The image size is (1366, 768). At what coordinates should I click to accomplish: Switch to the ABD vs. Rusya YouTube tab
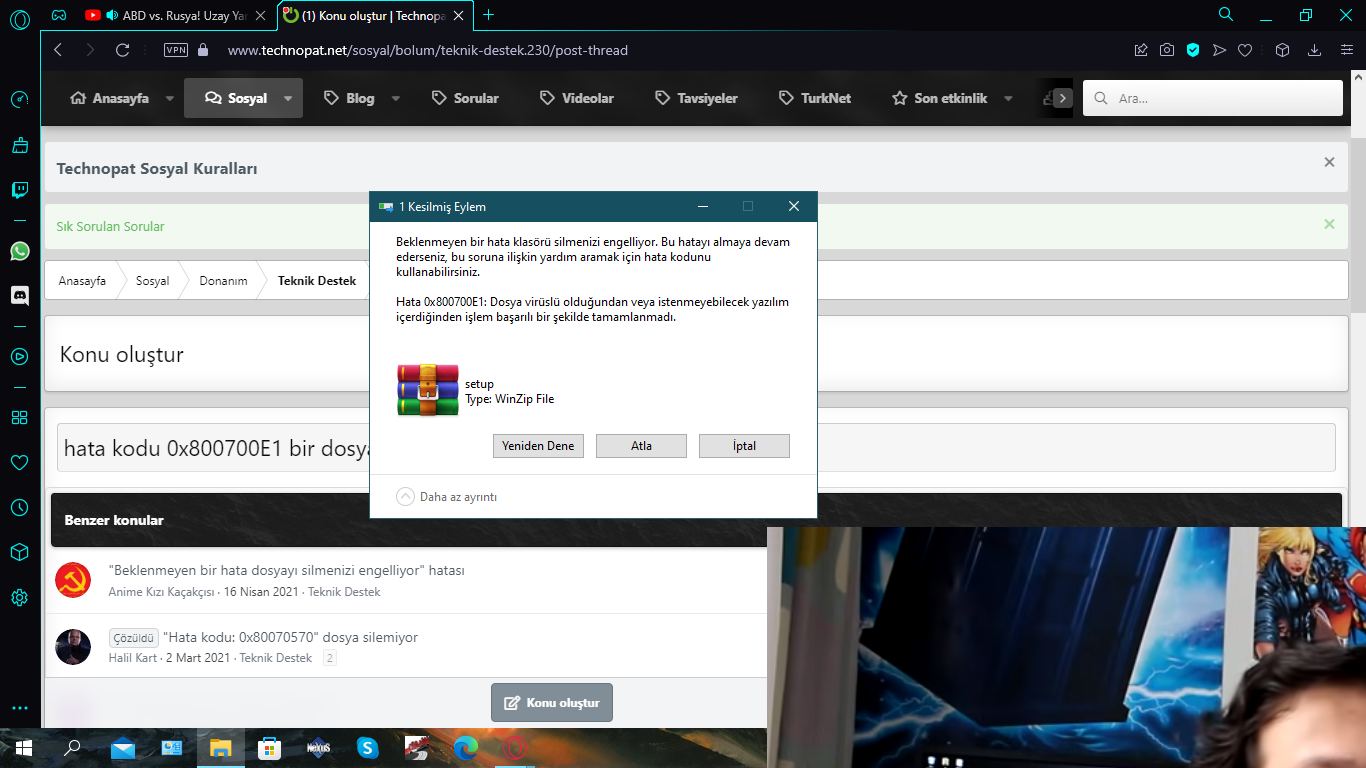tap(176, 15)
